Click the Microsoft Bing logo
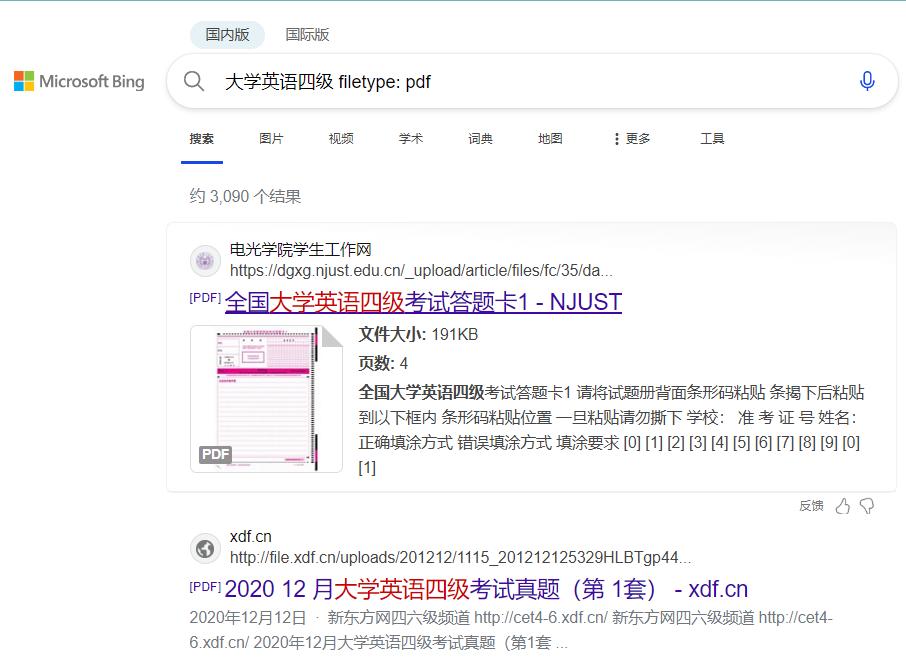Screen dimensions: 906x661 click(x=79, y=81)
